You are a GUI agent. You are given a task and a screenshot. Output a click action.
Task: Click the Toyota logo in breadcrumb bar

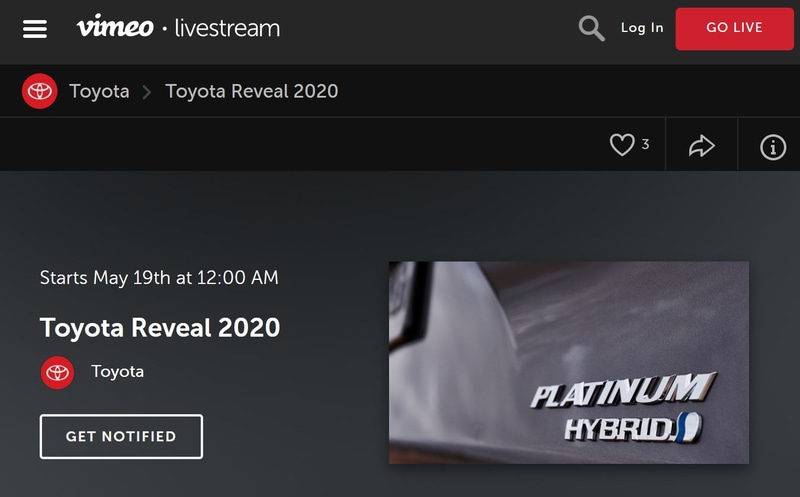point(39,91)
